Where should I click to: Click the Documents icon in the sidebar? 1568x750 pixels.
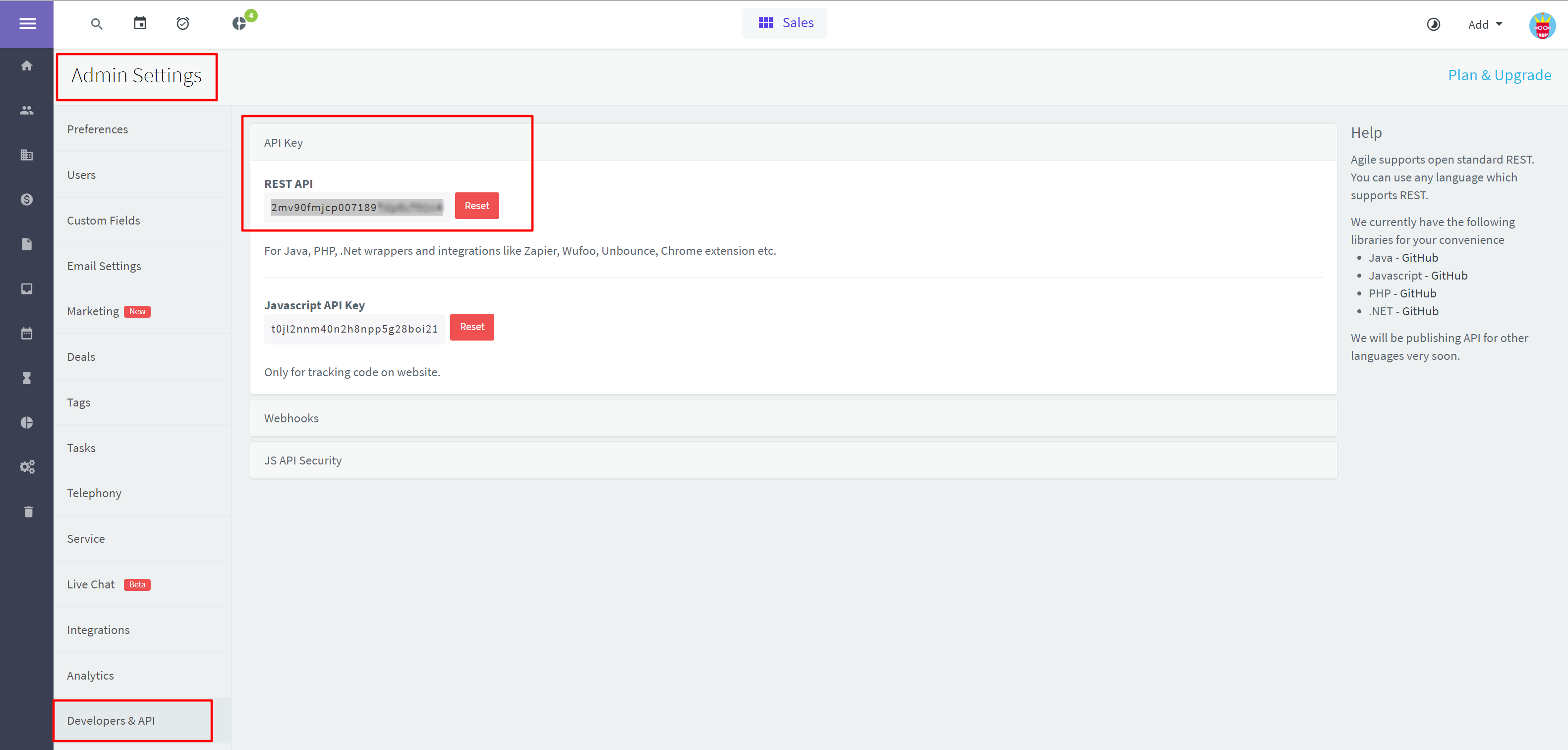(x=27, y=244)
